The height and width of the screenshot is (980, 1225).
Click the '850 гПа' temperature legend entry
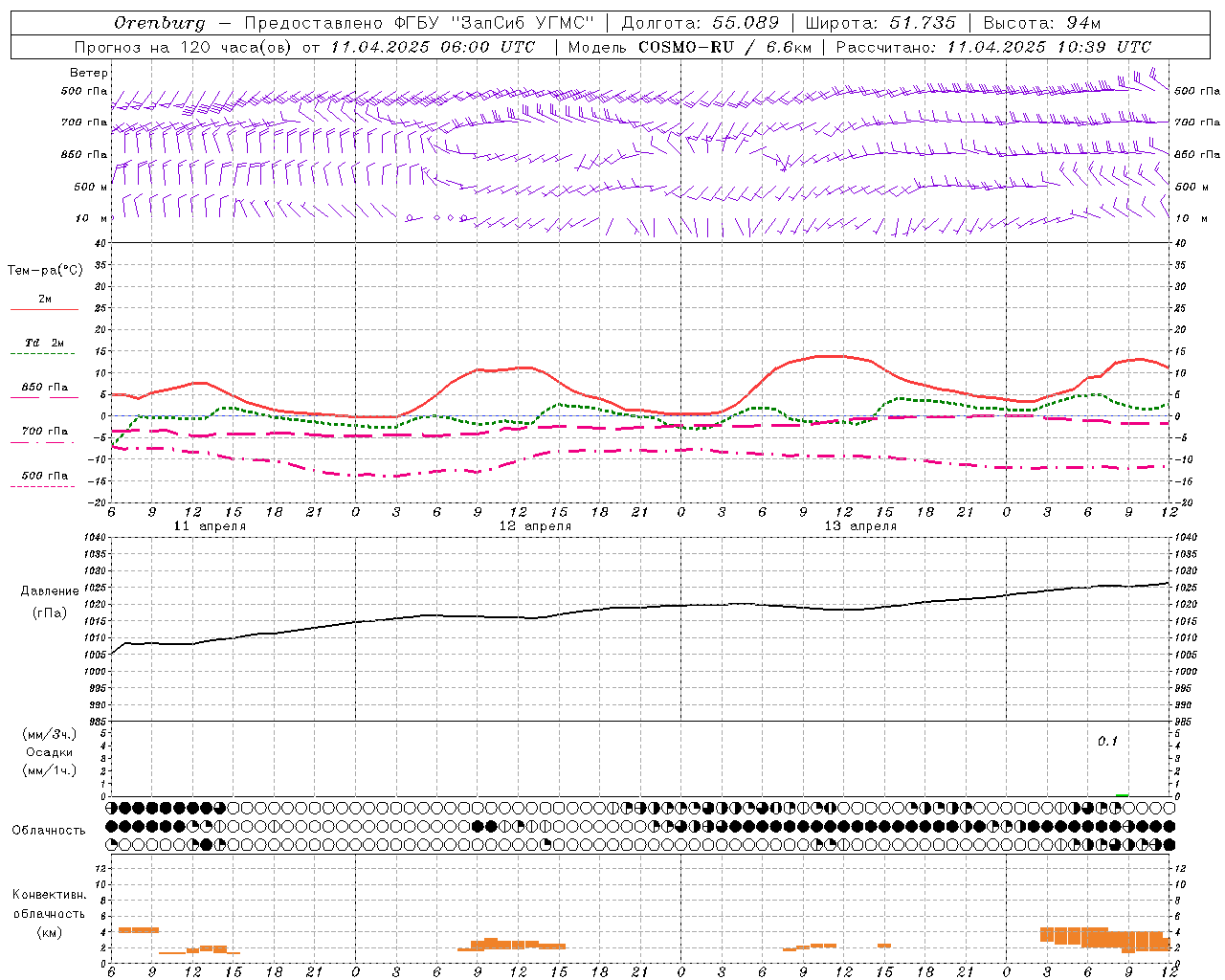tap(45, 388)
